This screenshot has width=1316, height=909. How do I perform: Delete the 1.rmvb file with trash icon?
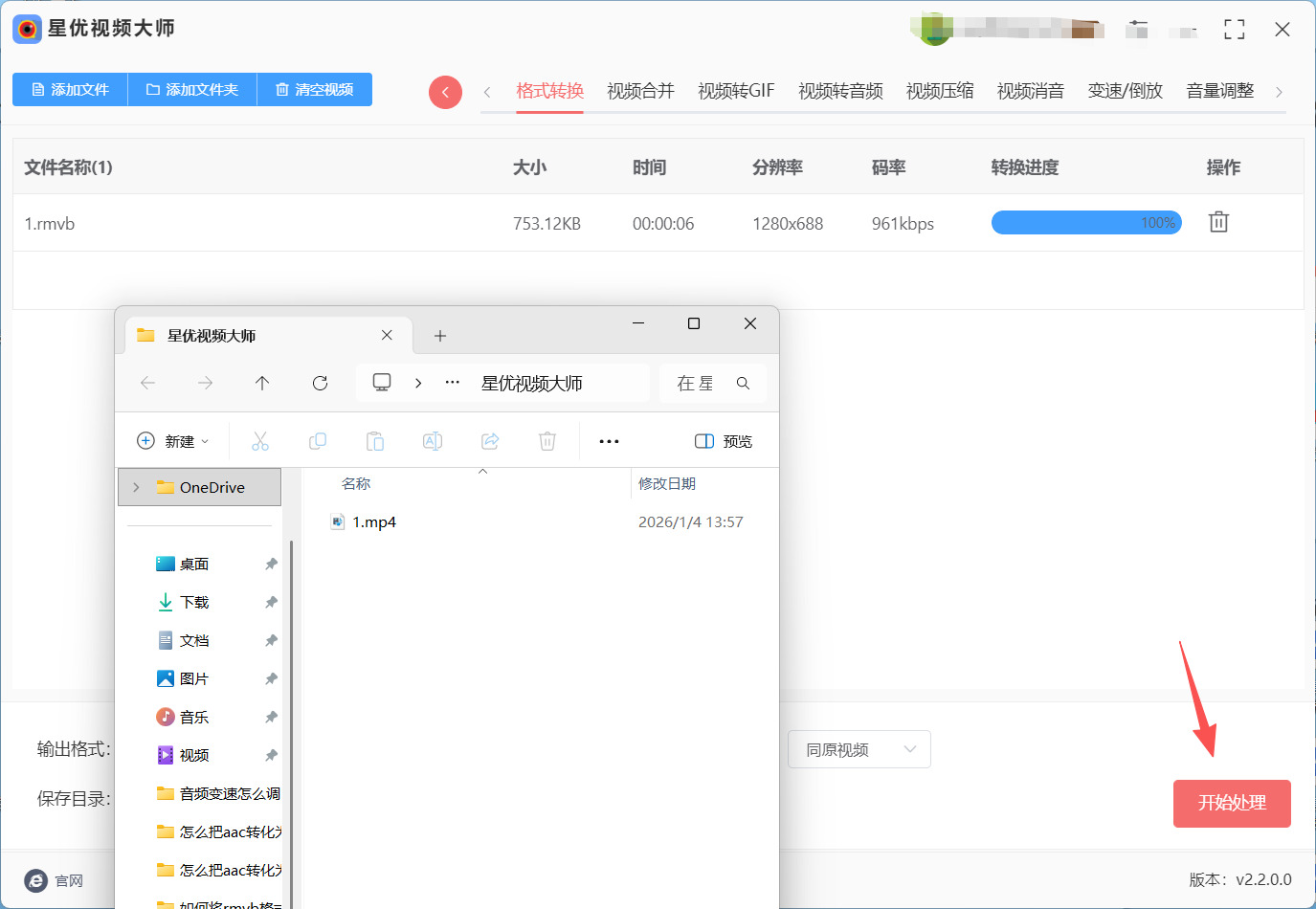(x=1217, y=222)
